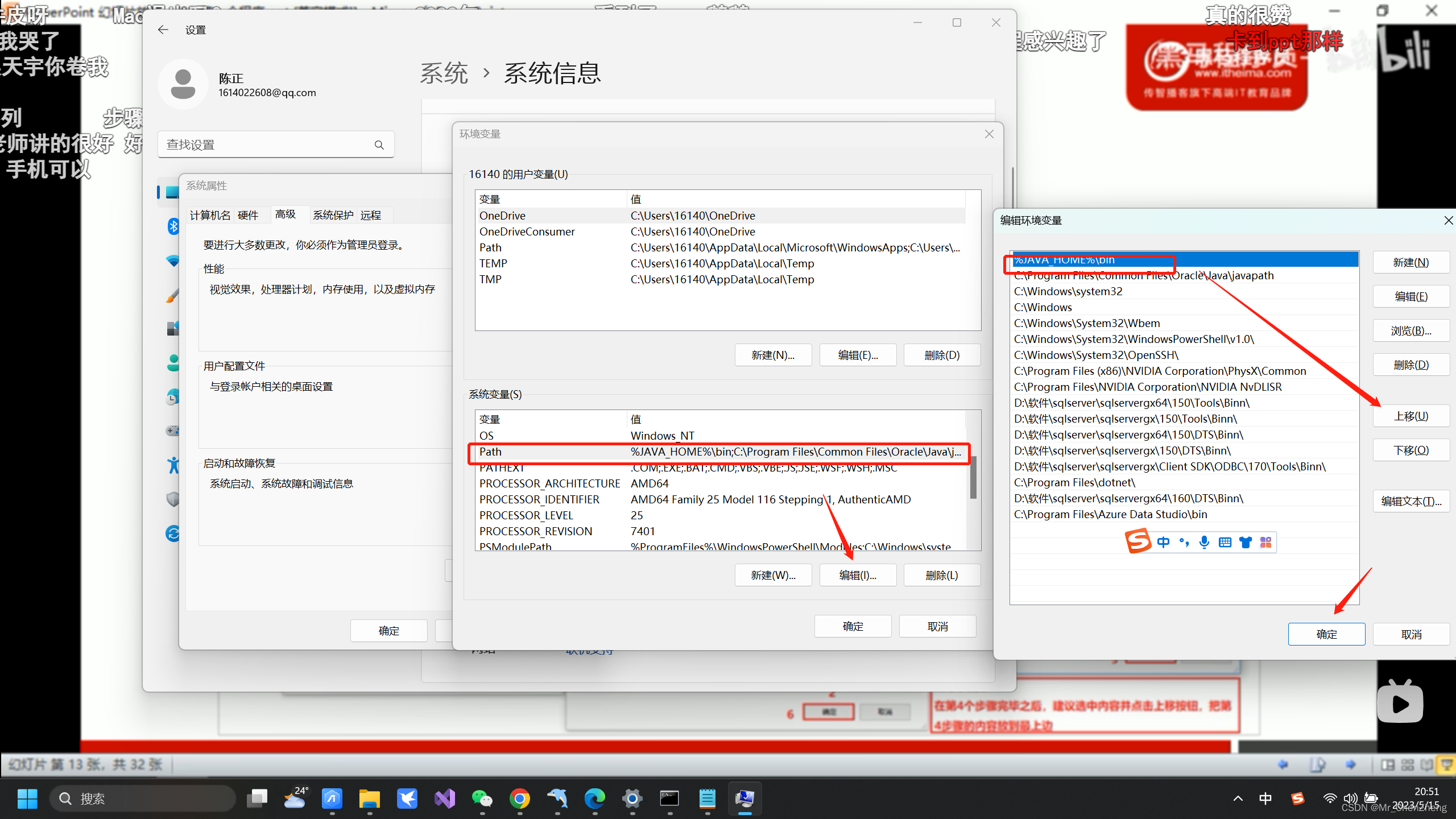Click the Sogou S logo in IME toolbar
The width and height of the screenshot is (1456, 819).
coord(1138,541)
